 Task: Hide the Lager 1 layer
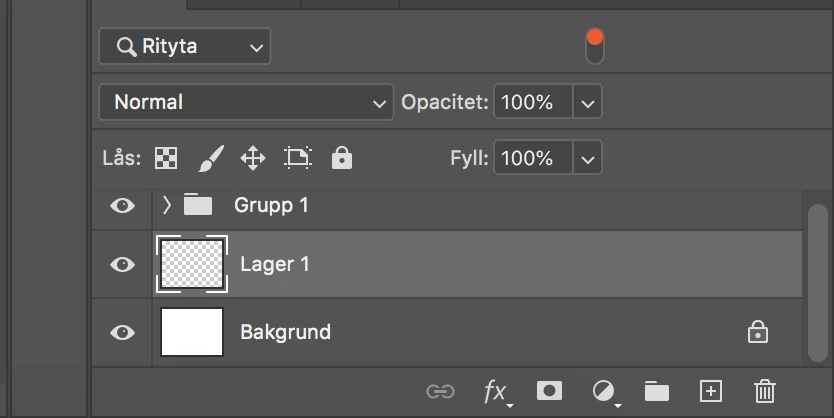[122, 264]
